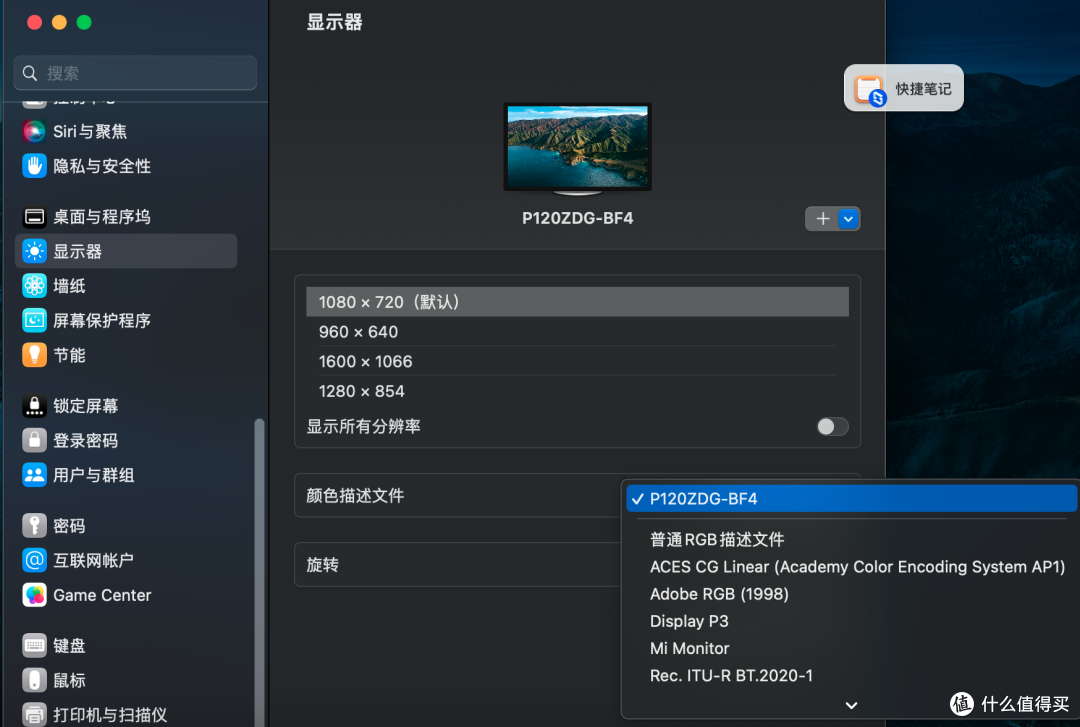Open the 墙纸 flower icon

coord(34,286)
